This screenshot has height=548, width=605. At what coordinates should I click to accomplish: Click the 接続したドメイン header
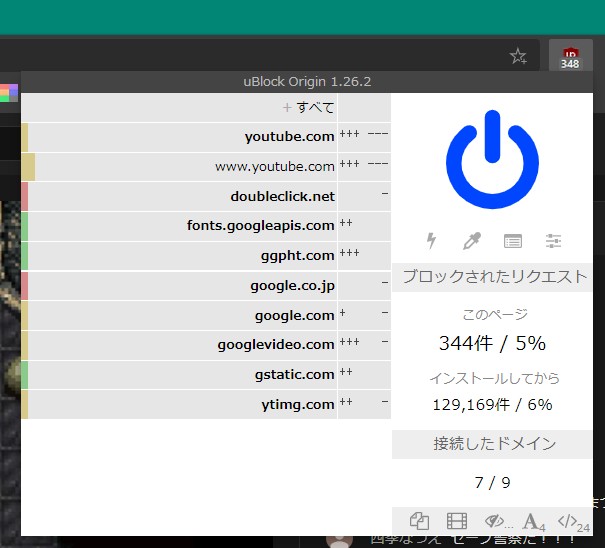click(x=492, y=444)
